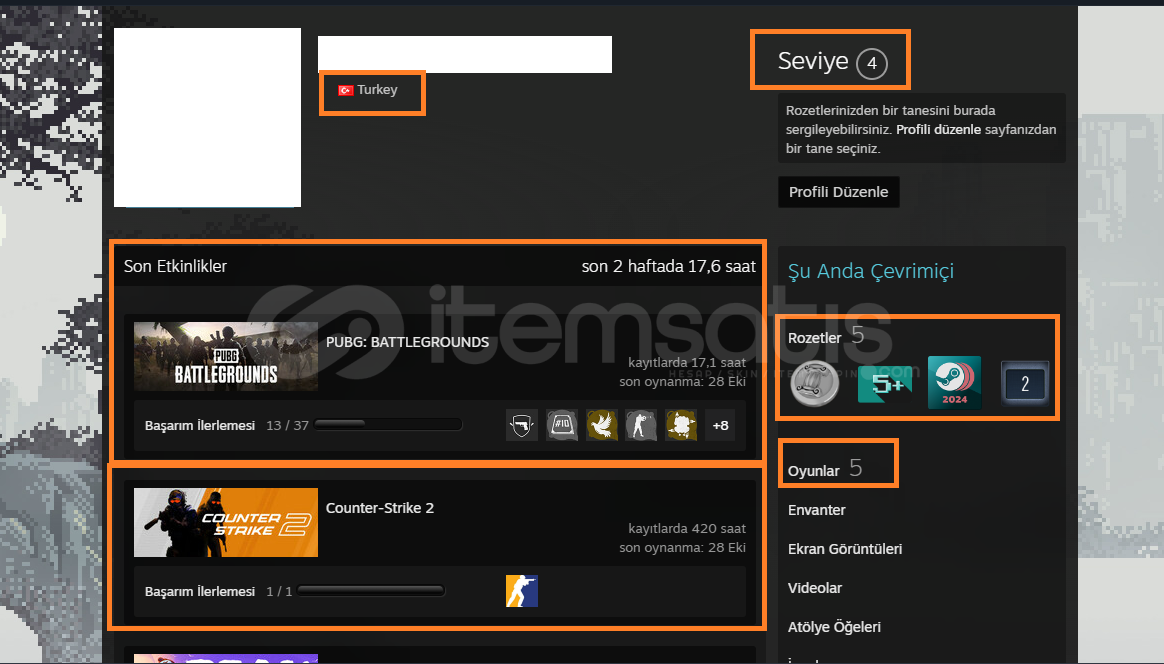Open the Rozetler badges page
The image size is (1164, 664).
814,338
